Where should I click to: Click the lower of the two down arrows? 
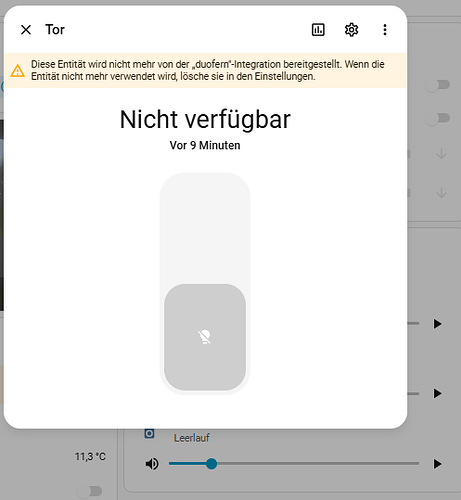pos(442,193)
